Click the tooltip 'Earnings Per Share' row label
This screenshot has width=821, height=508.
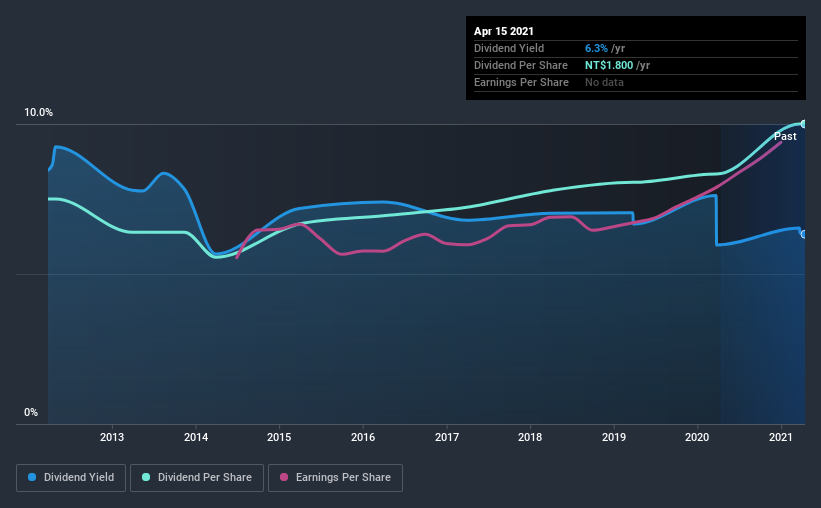click(x=521, y=82)
